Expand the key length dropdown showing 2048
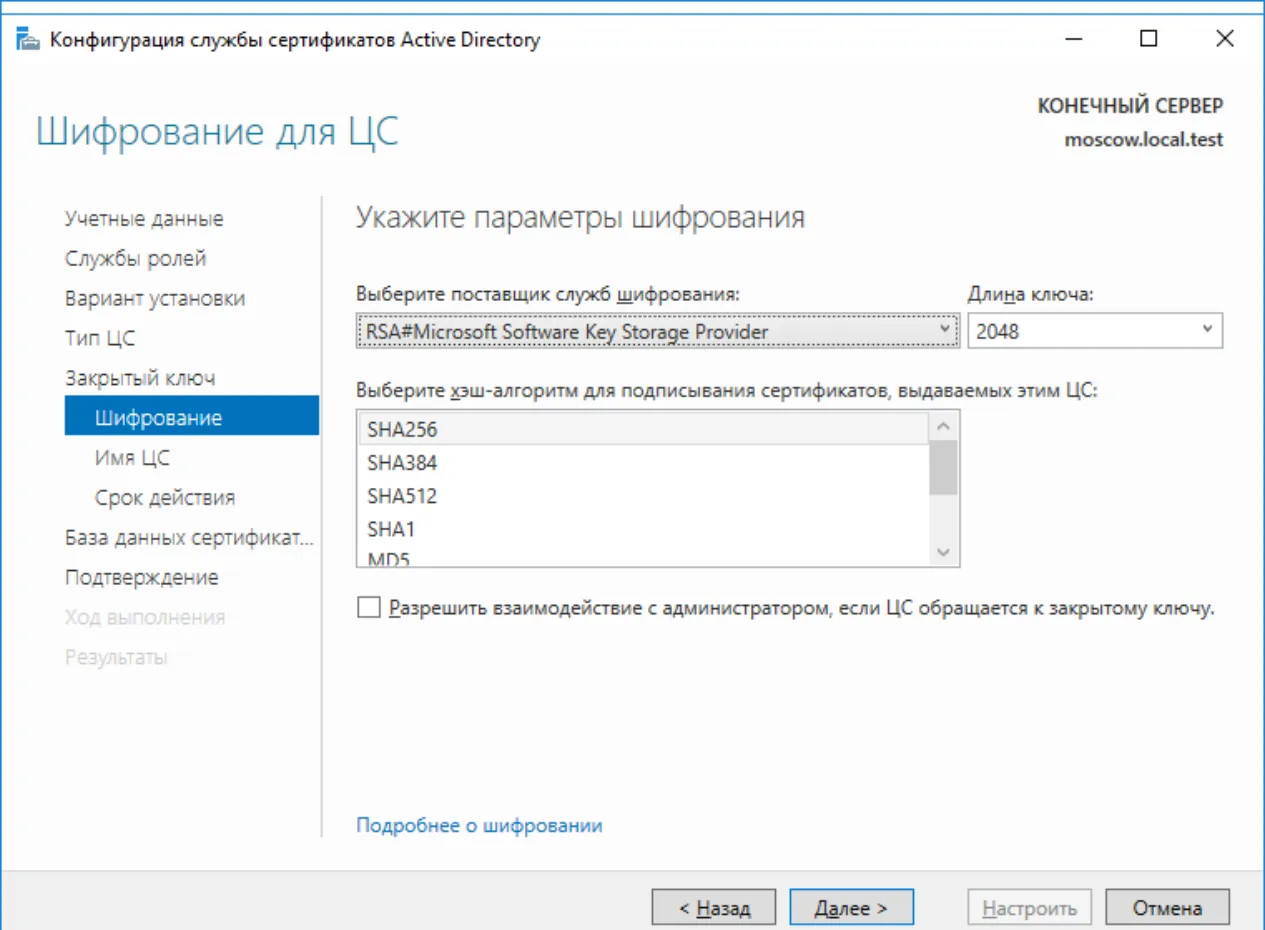Viewport: 1265px width, 930px height. pyautogui.click(x=1095, y=331)
